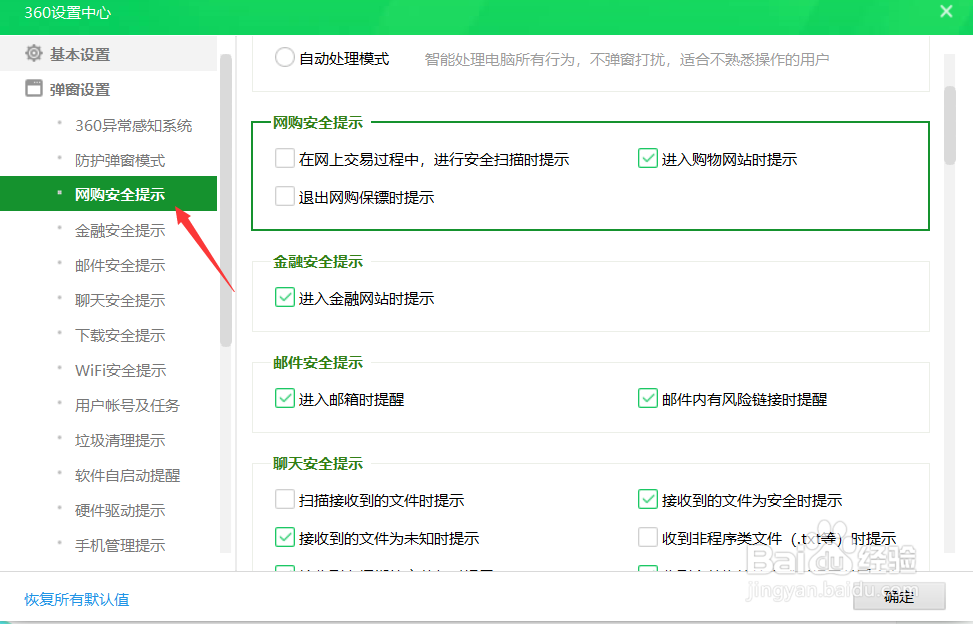Viewport: 973px width, 624px height.
Task: Click the 聊天安全提示 section heading
Action: point(318,463)
